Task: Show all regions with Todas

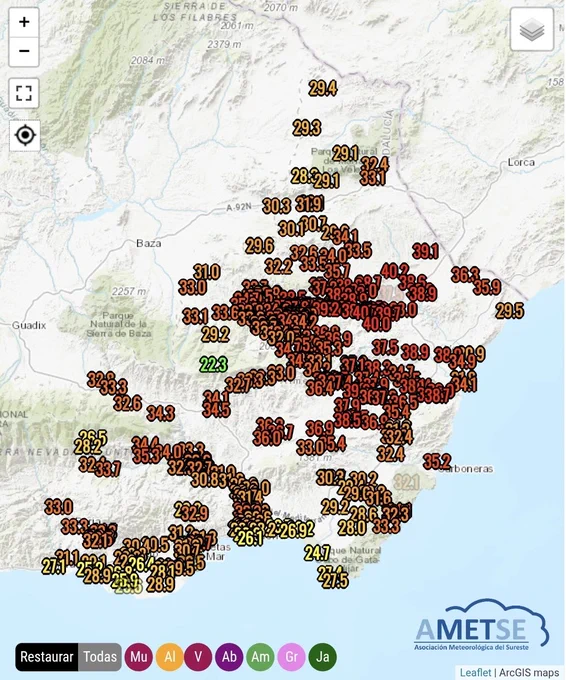Action: pyautogui.click(x=100, y=657)
